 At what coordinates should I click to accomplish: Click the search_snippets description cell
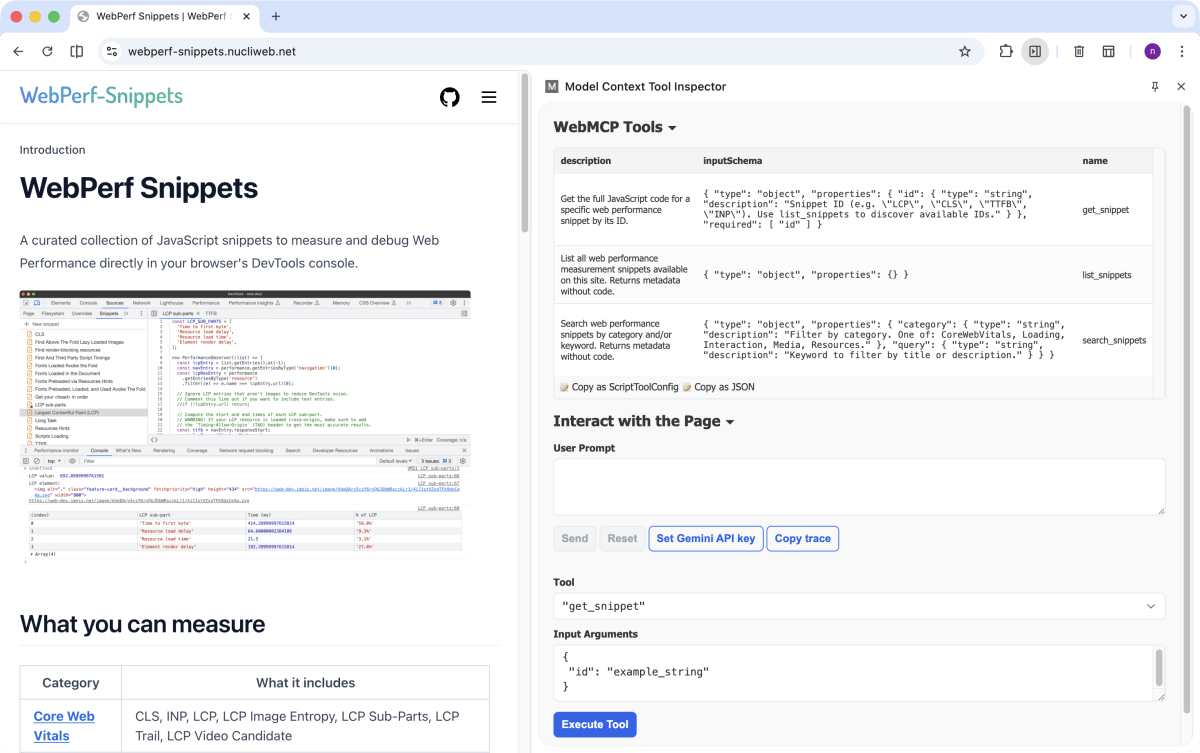625,340
